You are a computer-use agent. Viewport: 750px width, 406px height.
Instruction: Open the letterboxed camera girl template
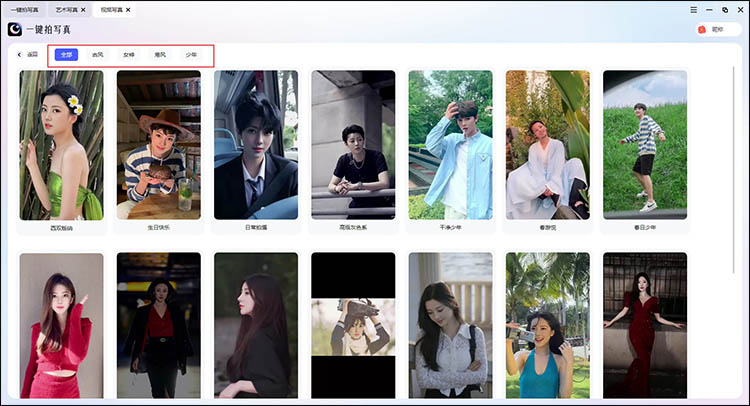353,326
